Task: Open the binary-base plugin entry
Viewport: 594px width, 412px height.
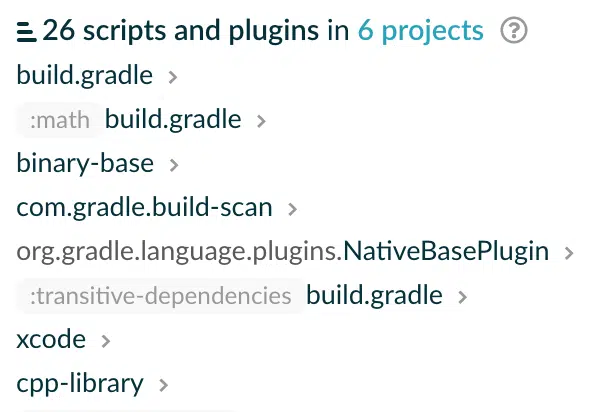Action: click(x=85, y=163)
